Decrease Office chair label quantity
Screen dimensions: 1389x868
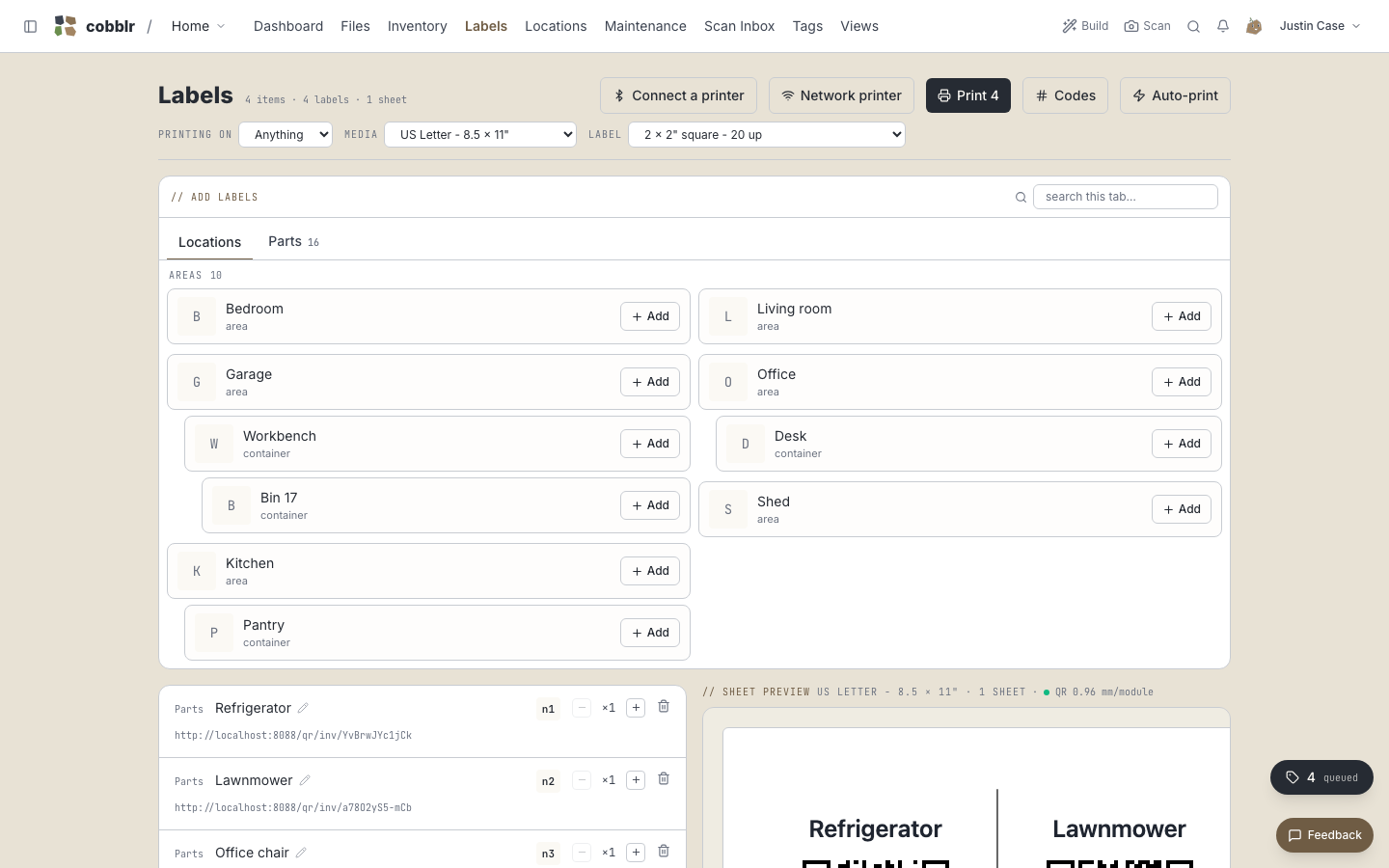[582, 853]
